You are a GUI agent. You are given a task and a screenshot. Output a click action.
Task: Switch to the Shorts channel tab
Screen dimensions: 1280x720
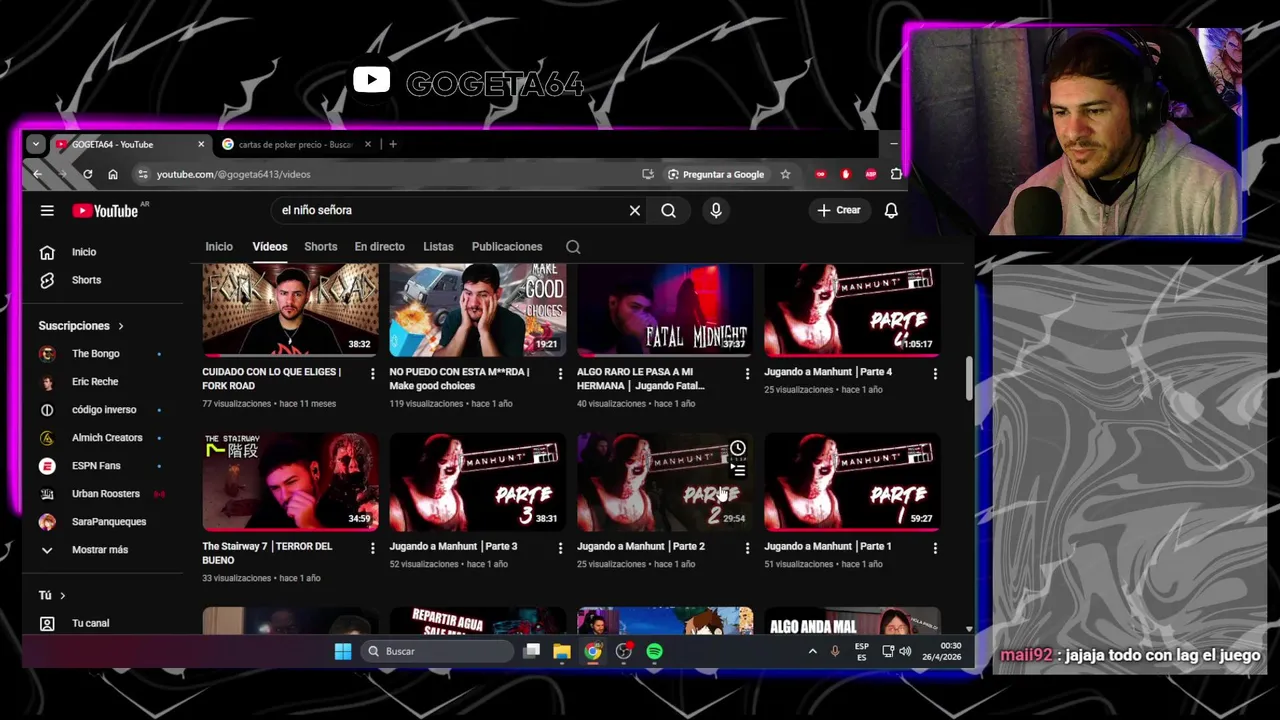[x=321, y=247]
